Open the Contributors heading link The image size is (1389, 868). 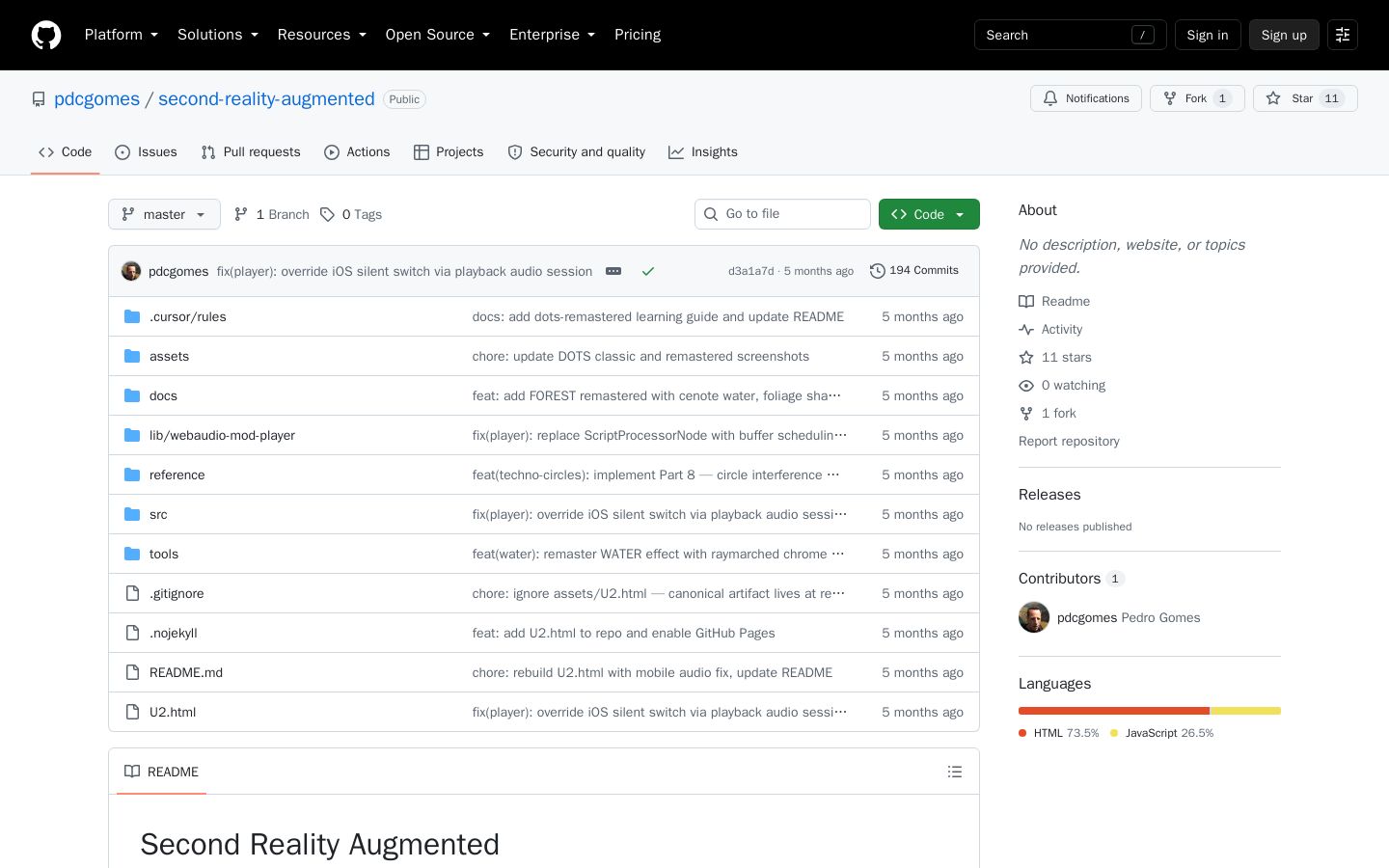coord(1072,579)
